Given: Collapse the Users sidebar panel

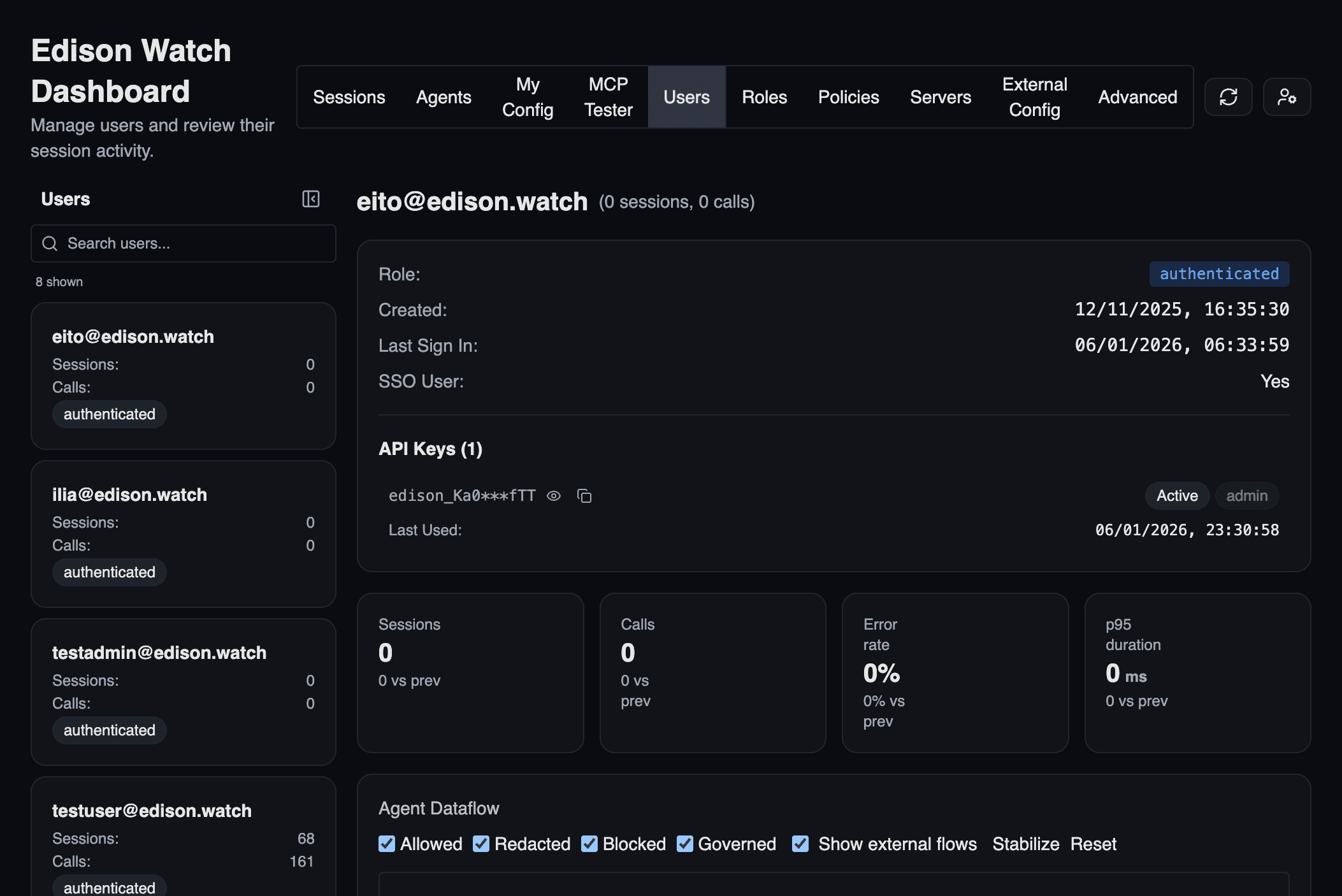Looking at the screenshot, I should coord(310,199).
